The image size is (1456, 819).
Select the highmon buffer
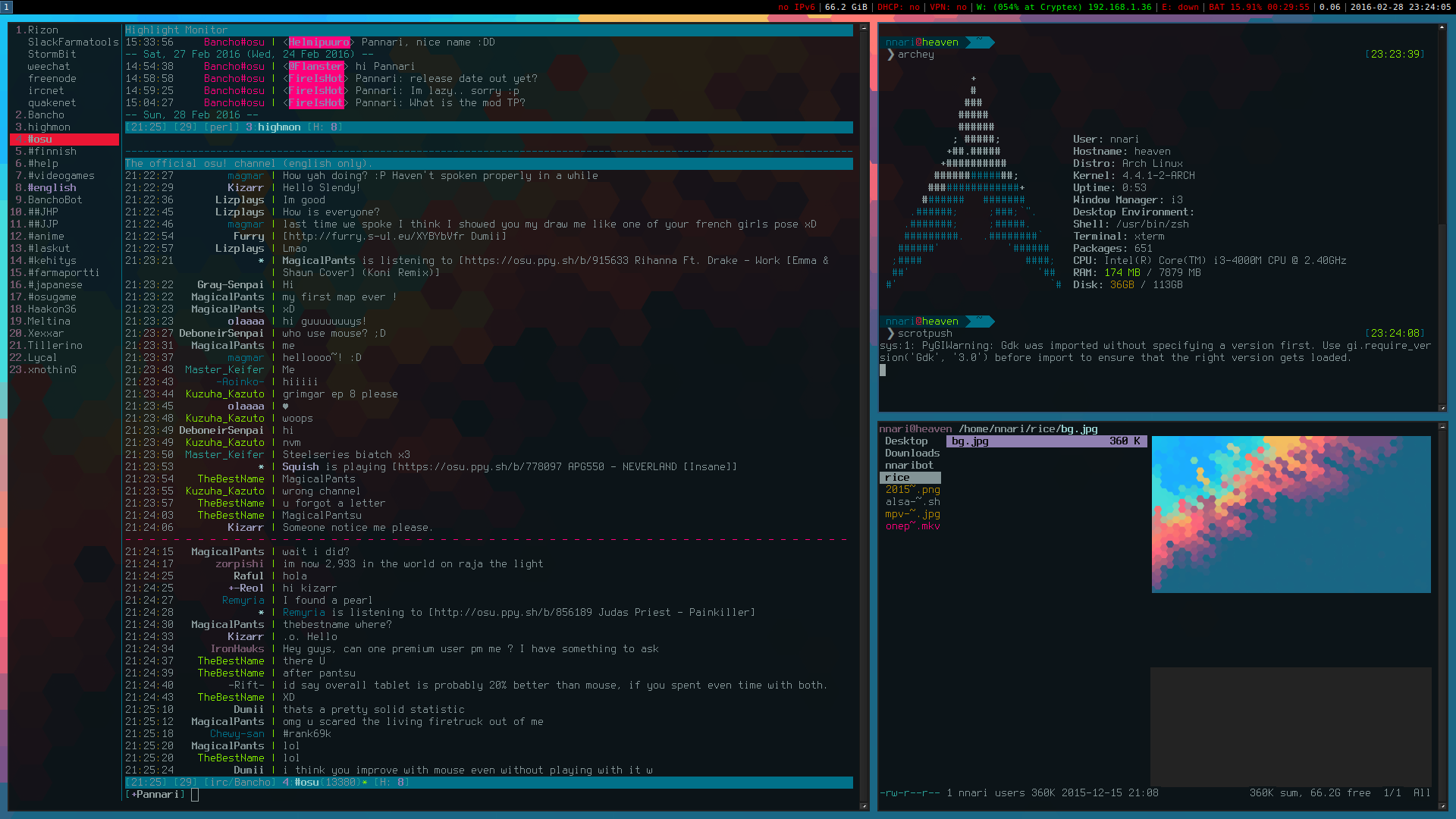click(49, 127)
